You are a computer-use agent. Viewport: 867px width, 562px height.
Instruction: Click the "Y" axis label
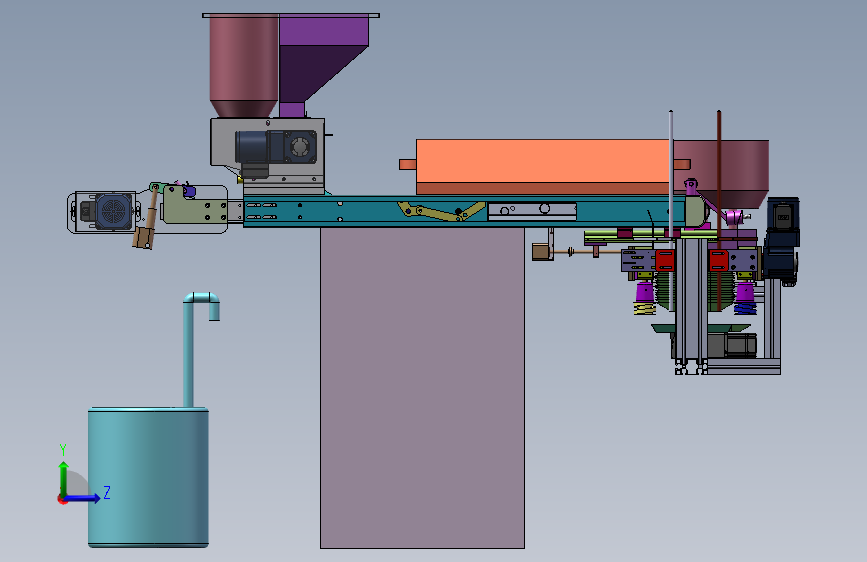63,450
